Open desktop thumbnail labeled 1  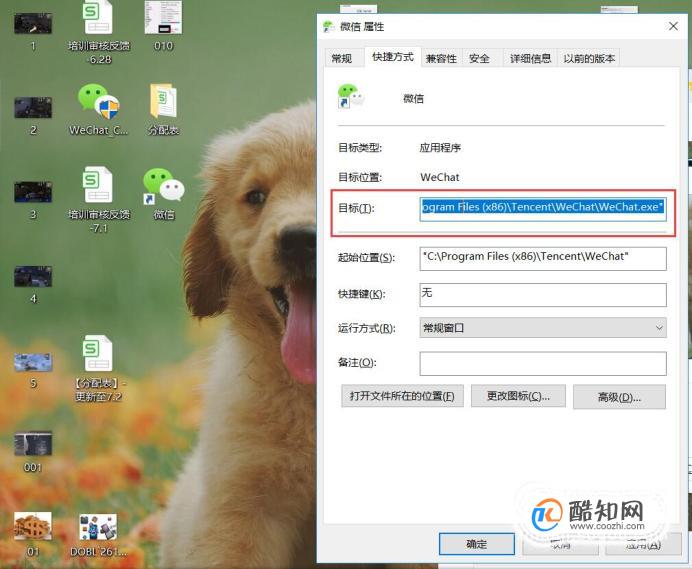pyautogui.click(x=33, y=24)
